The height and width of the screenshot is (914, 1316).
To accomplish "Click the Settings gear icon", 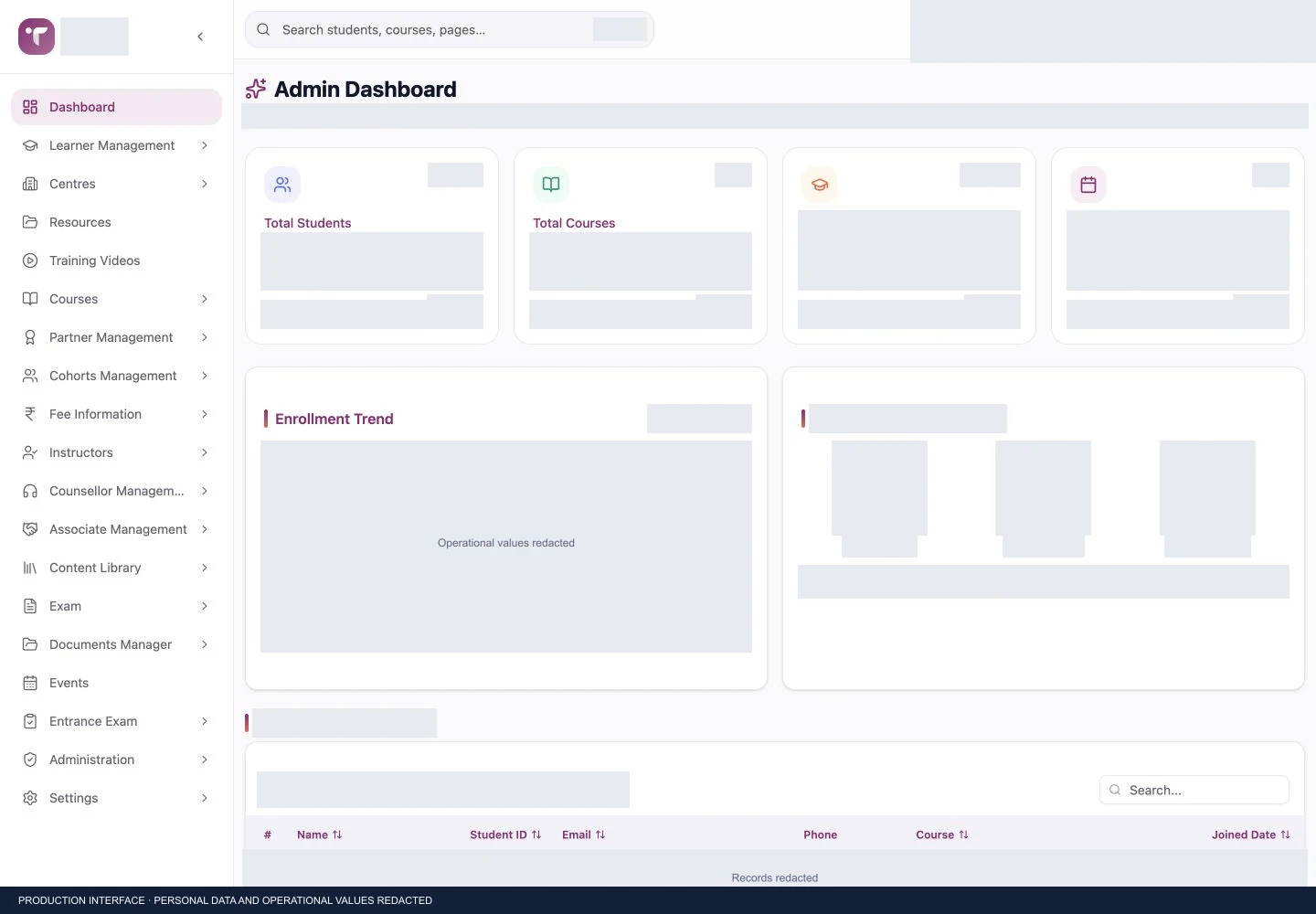I will pos(30,798).
